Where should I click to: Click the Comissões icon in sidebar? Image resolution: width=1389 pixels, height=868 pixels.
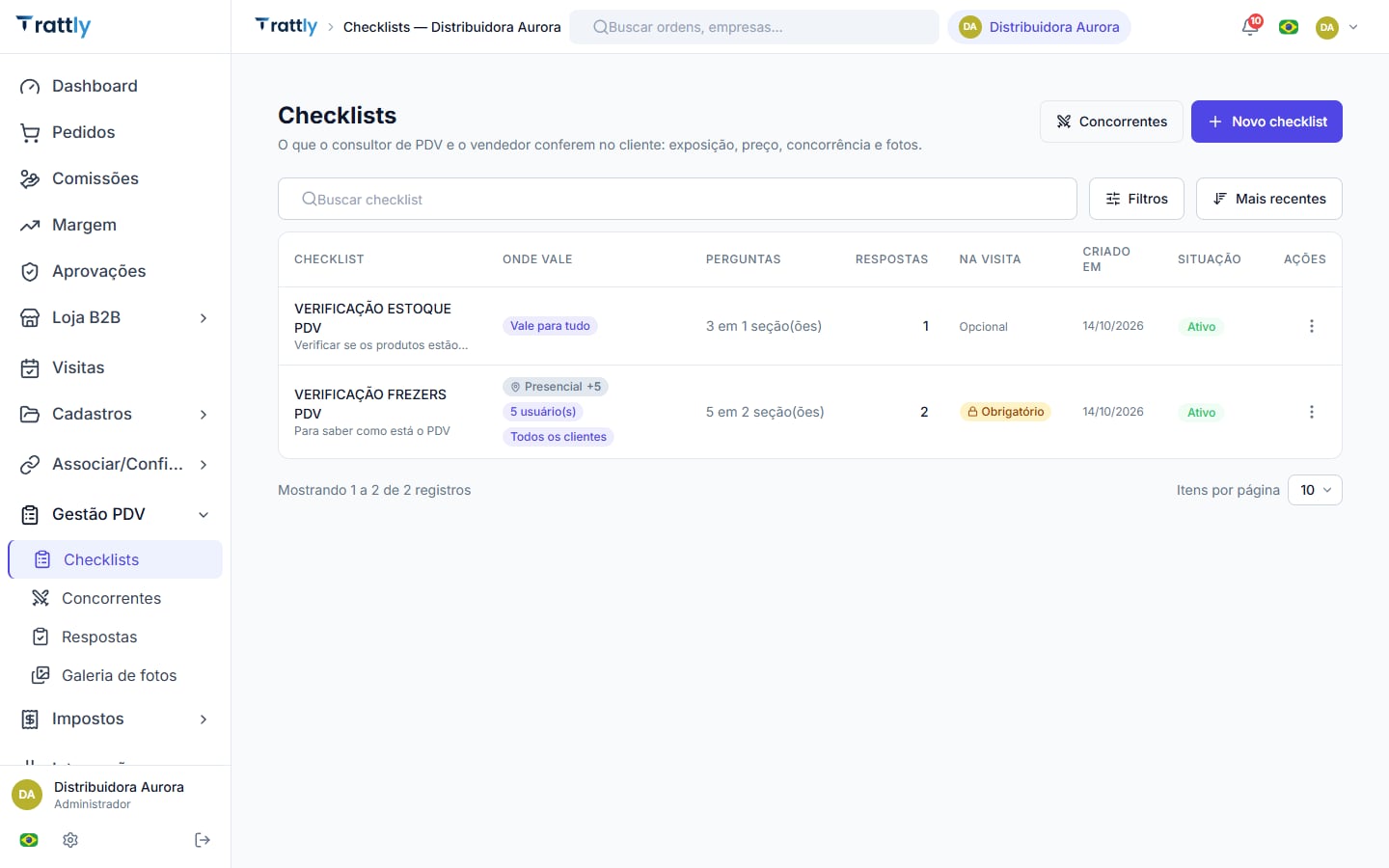(30, 178)
